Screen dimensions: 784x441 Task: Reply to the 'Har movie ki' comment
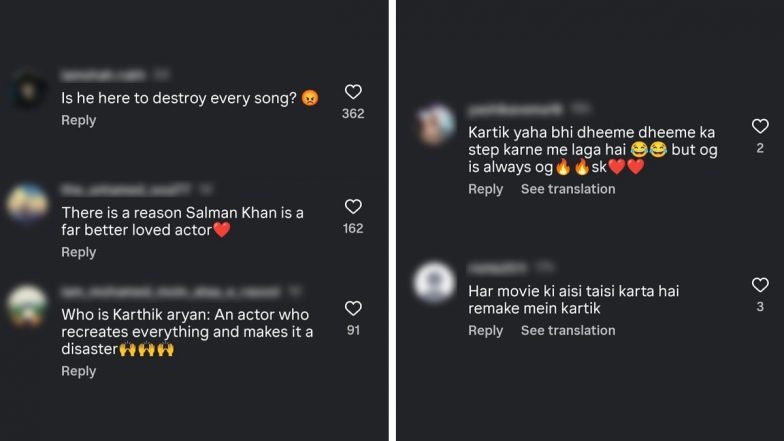pos(486,330)
